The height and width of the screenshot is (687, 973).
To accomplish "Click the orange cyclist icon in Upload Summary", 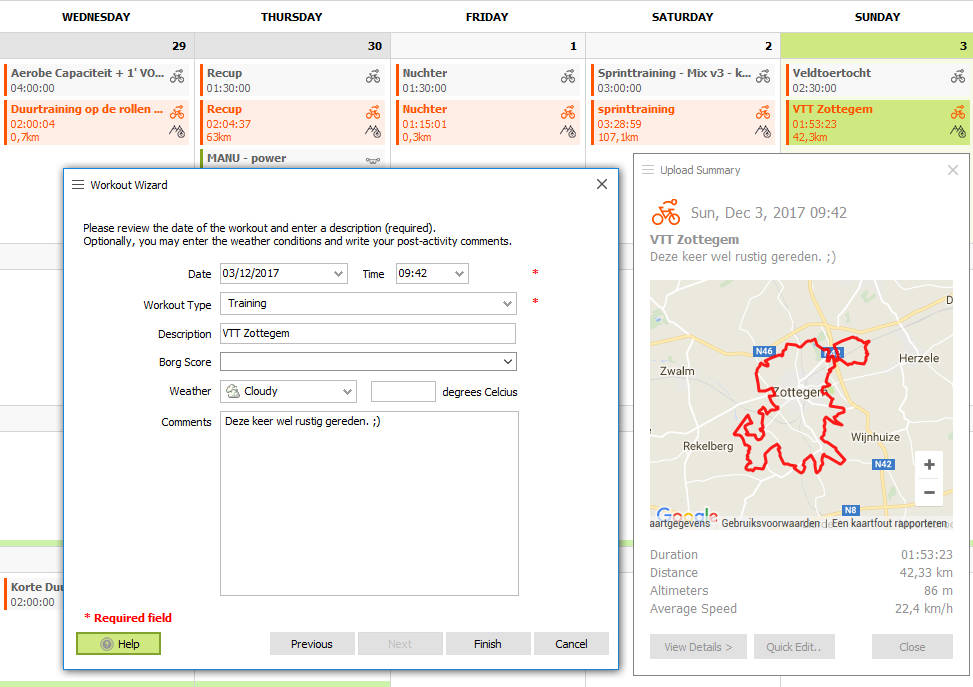I will (665, 212).
